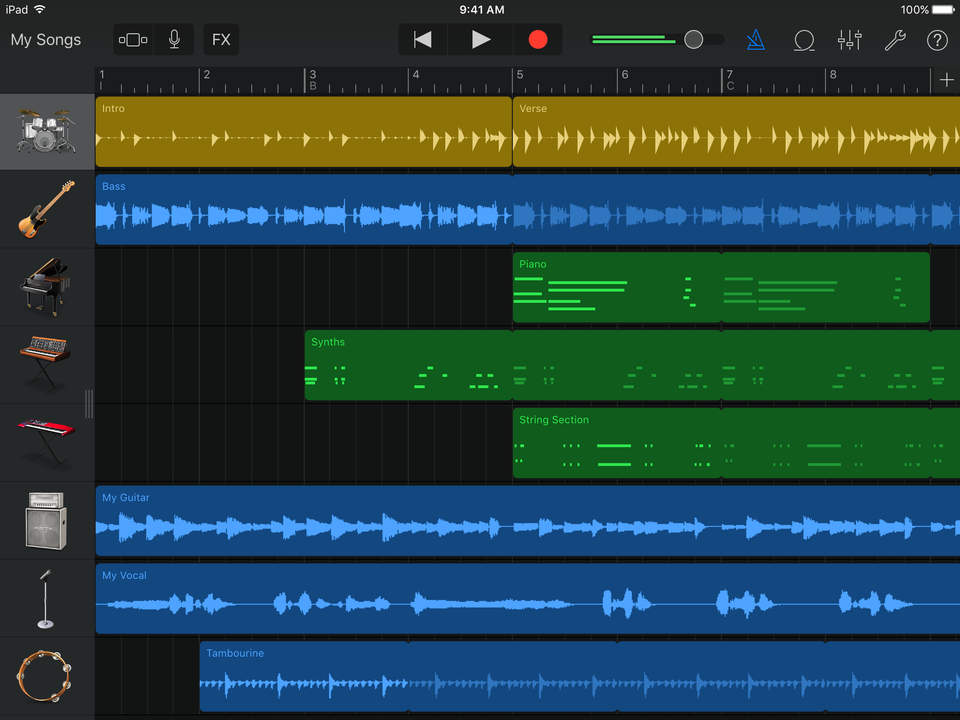The image size is (960, 720).
Task: Tap the grand piano track icon
Action: tap(46, 287)
